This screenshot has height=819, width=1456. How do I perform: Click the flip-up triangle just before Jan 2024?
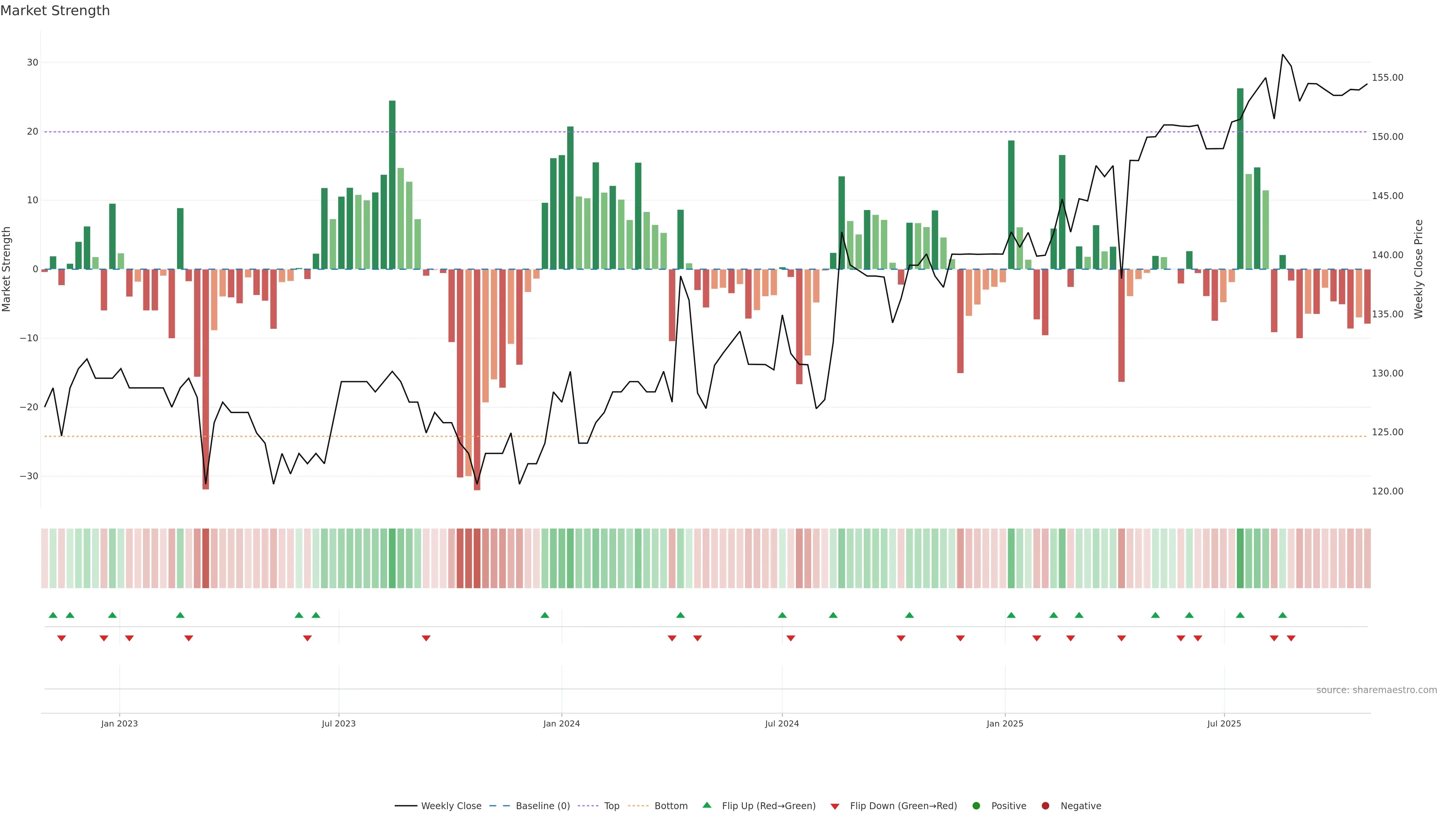(545, 615)
